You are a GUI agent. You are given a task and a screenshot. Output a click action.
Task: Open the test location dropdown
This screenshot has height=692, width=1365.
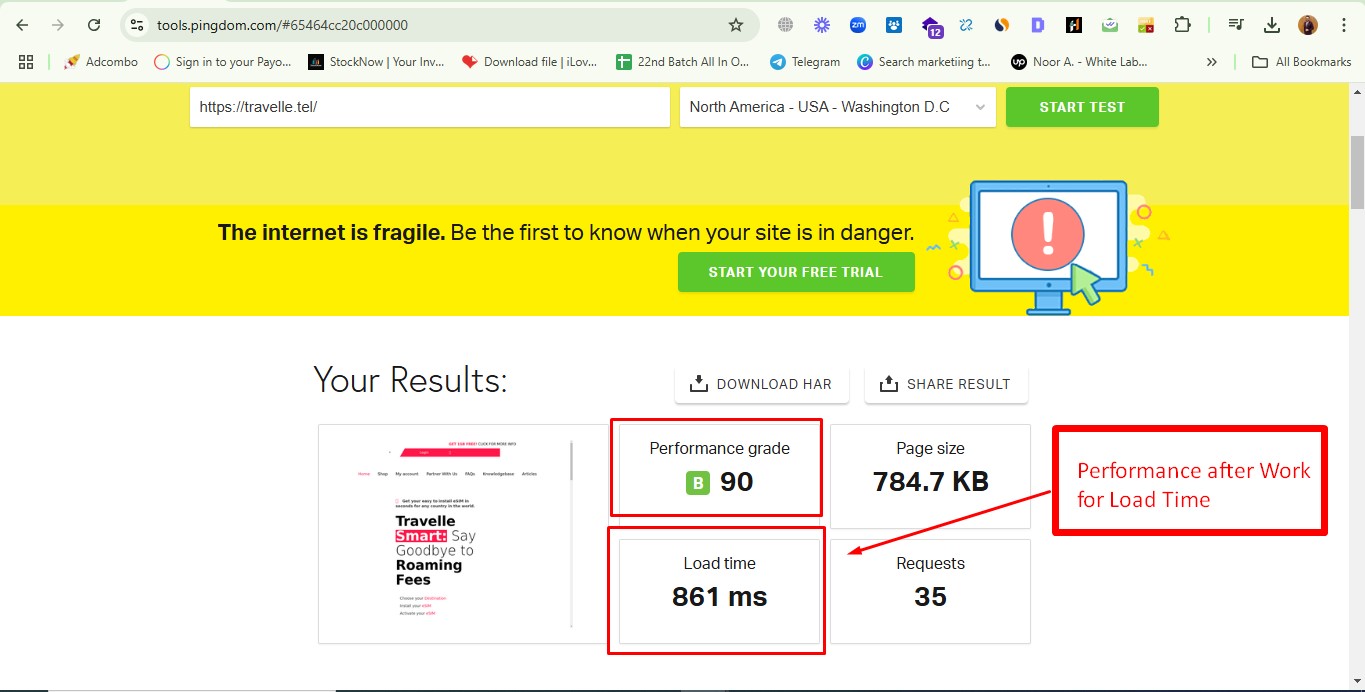(838, 107)
